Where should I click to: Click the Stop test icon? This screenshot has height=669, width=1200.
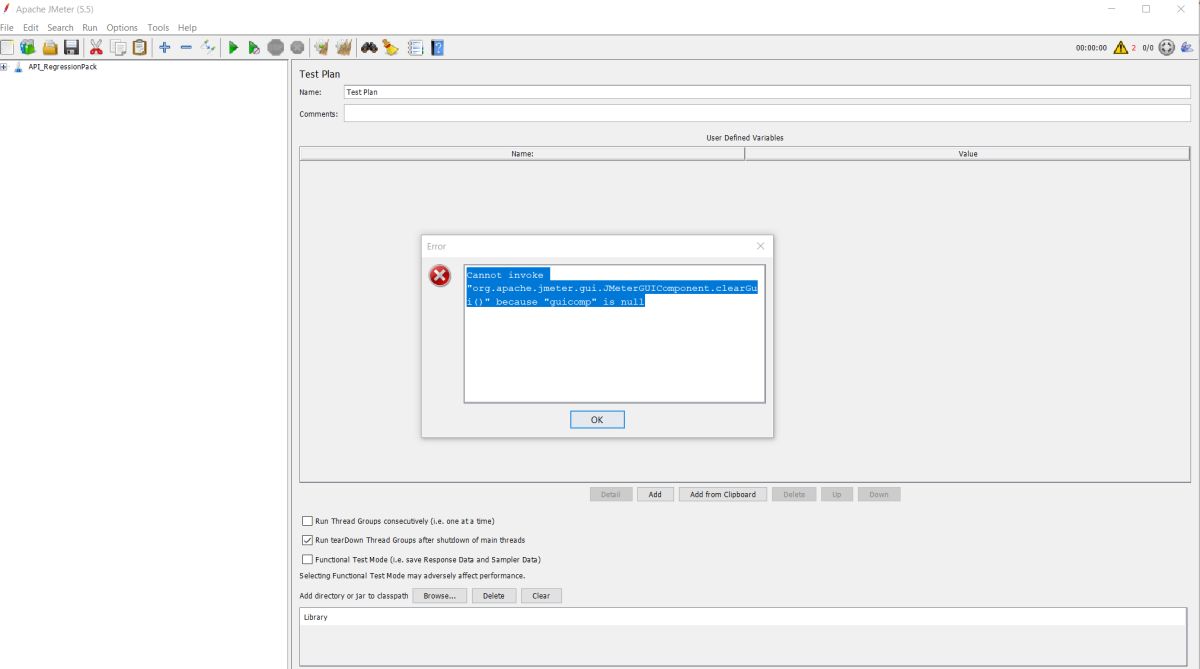point(275,47)
